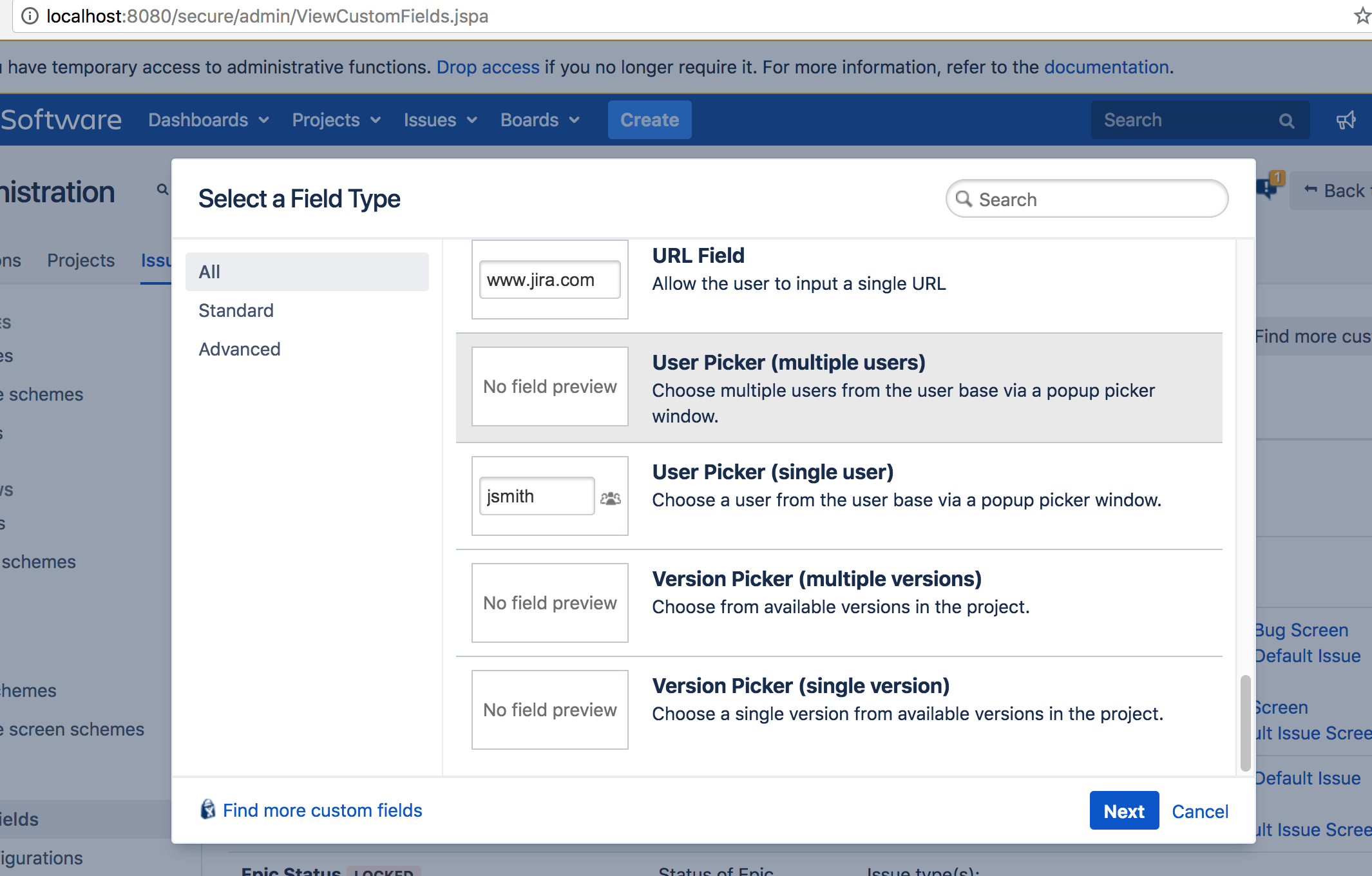Bookmark the page using the star icon

pyautogui.click(x=1362, y=16)
